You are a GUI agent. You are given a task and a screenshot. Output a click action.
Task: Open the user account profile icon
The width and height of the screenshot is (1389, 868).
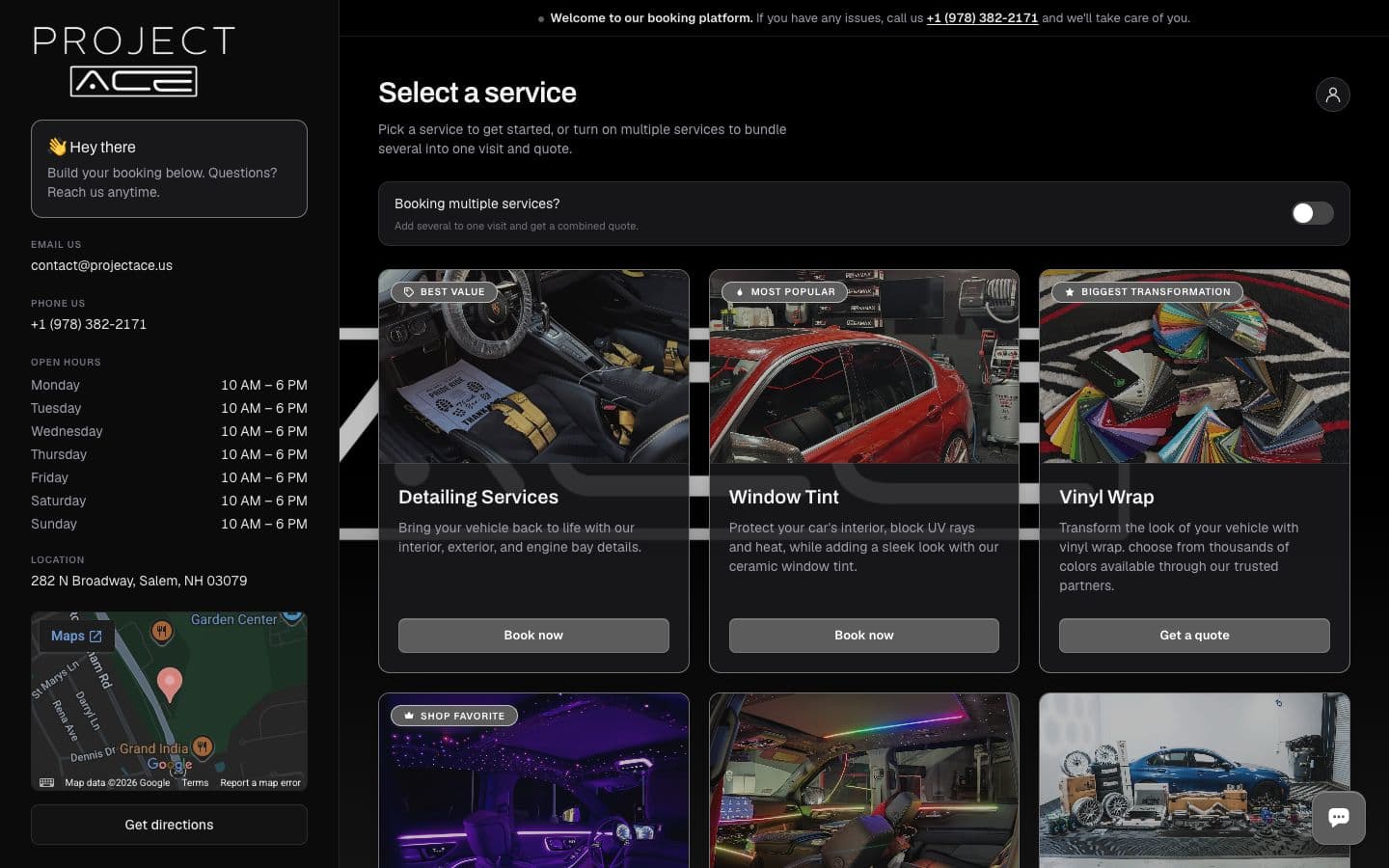[x=1332, y=95]
